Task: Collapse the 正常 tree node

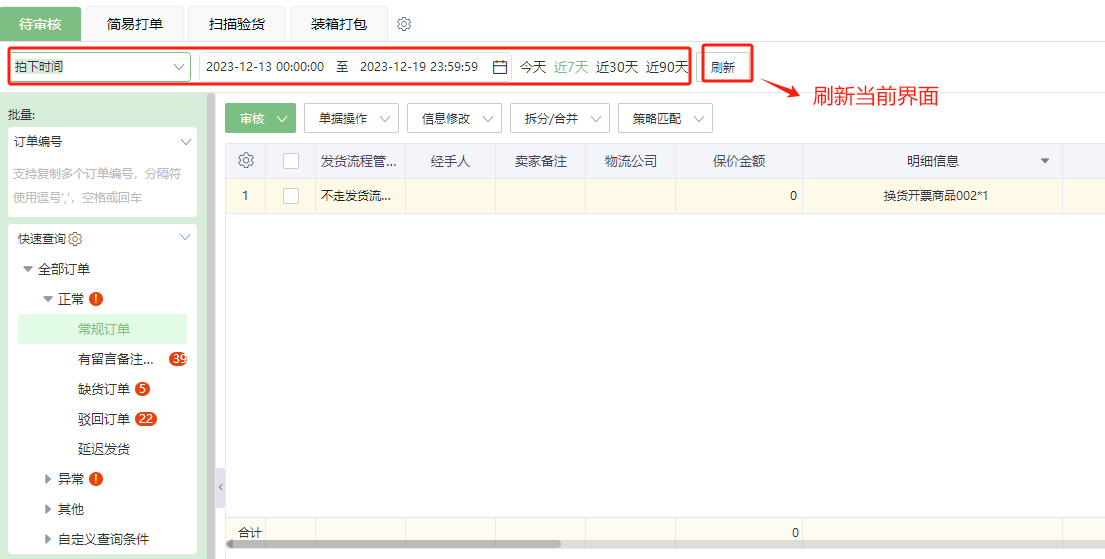Action: pos(48,299)
